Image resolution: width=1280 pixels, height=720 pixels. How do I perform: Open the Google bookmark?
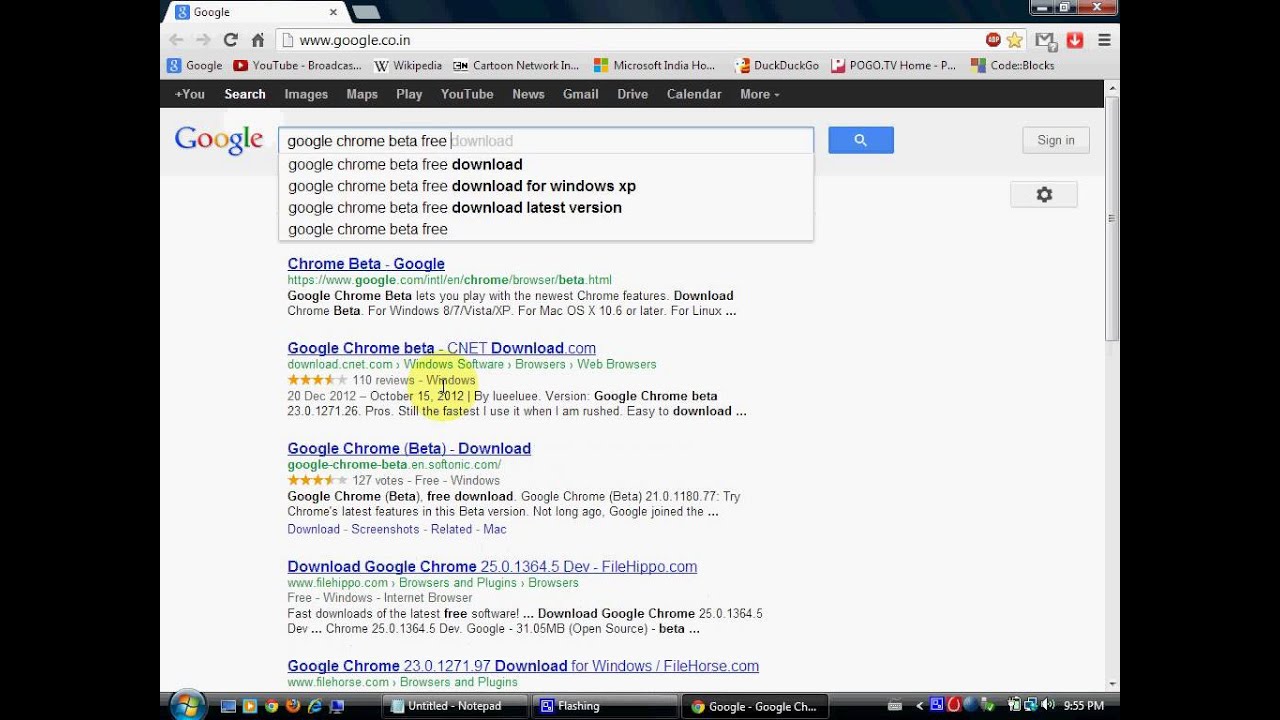point(195,65)
